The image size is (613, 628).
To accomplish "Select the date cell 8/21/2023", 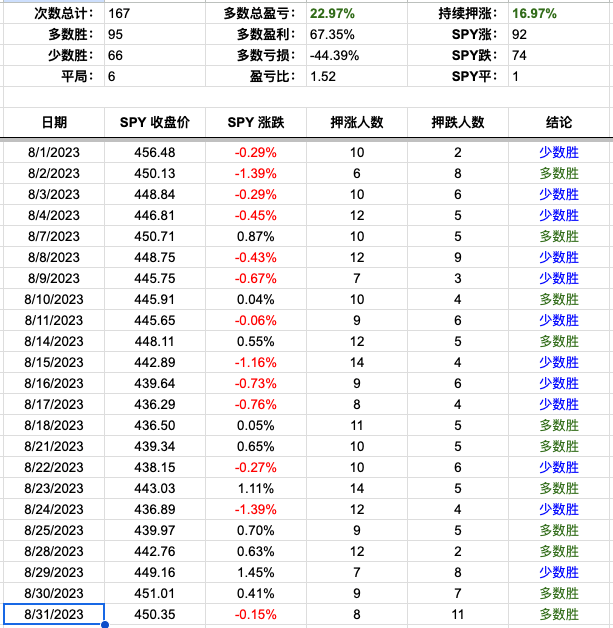I will [54, 446].
